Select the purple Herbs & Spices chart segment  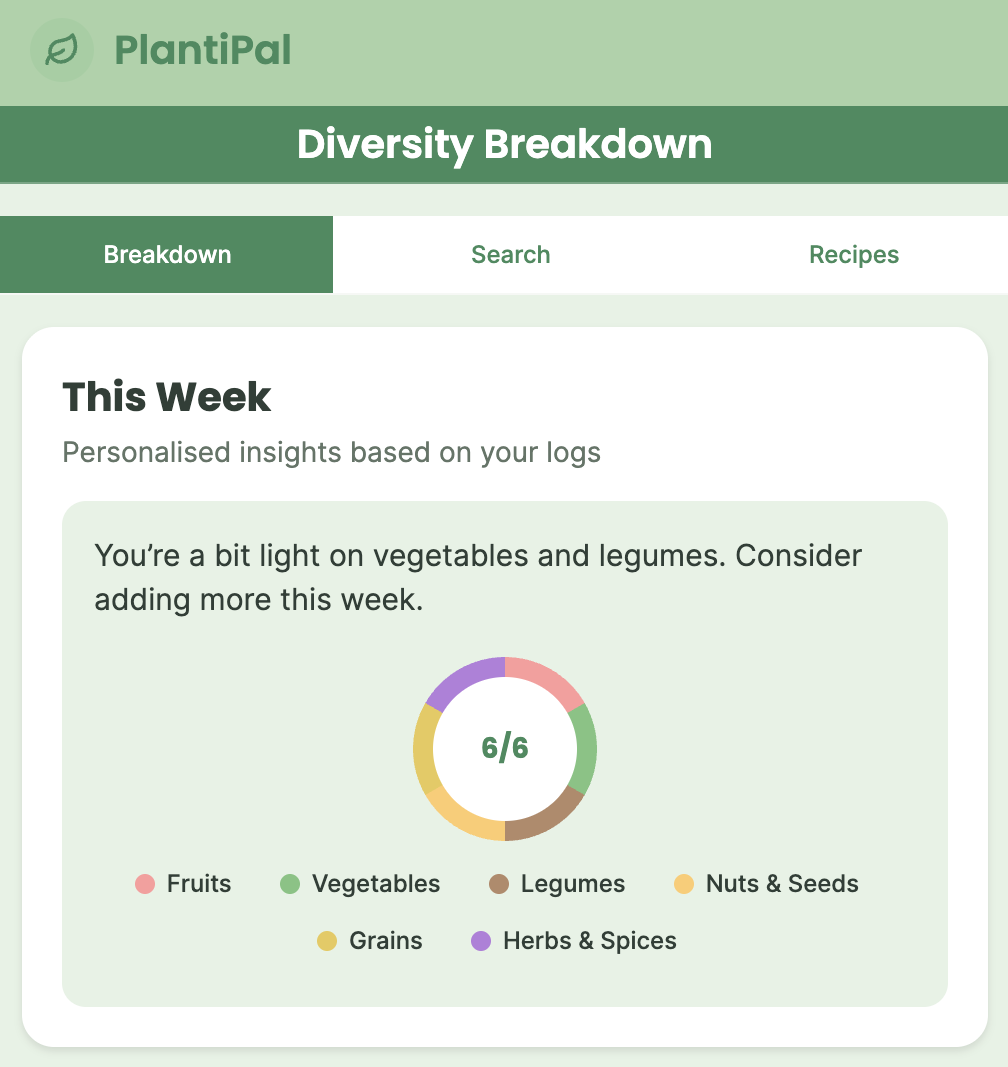[x=463, y=678]
